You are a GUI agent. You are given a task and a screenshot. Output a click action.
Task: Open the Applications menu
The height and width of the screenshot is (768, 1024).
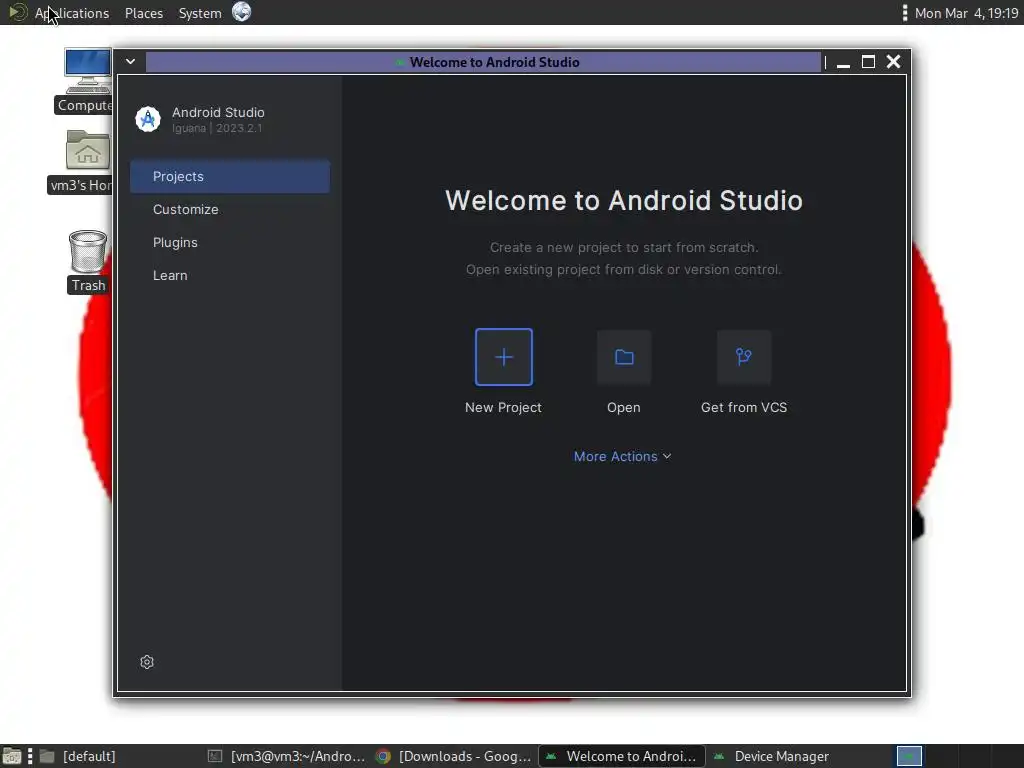click(72, 13)
